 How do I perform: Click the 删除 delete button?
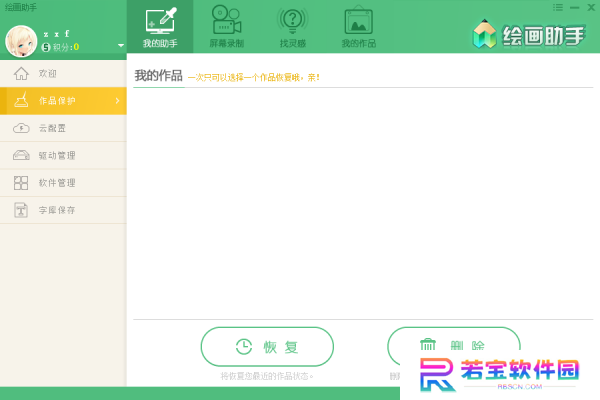pos(454,344)
